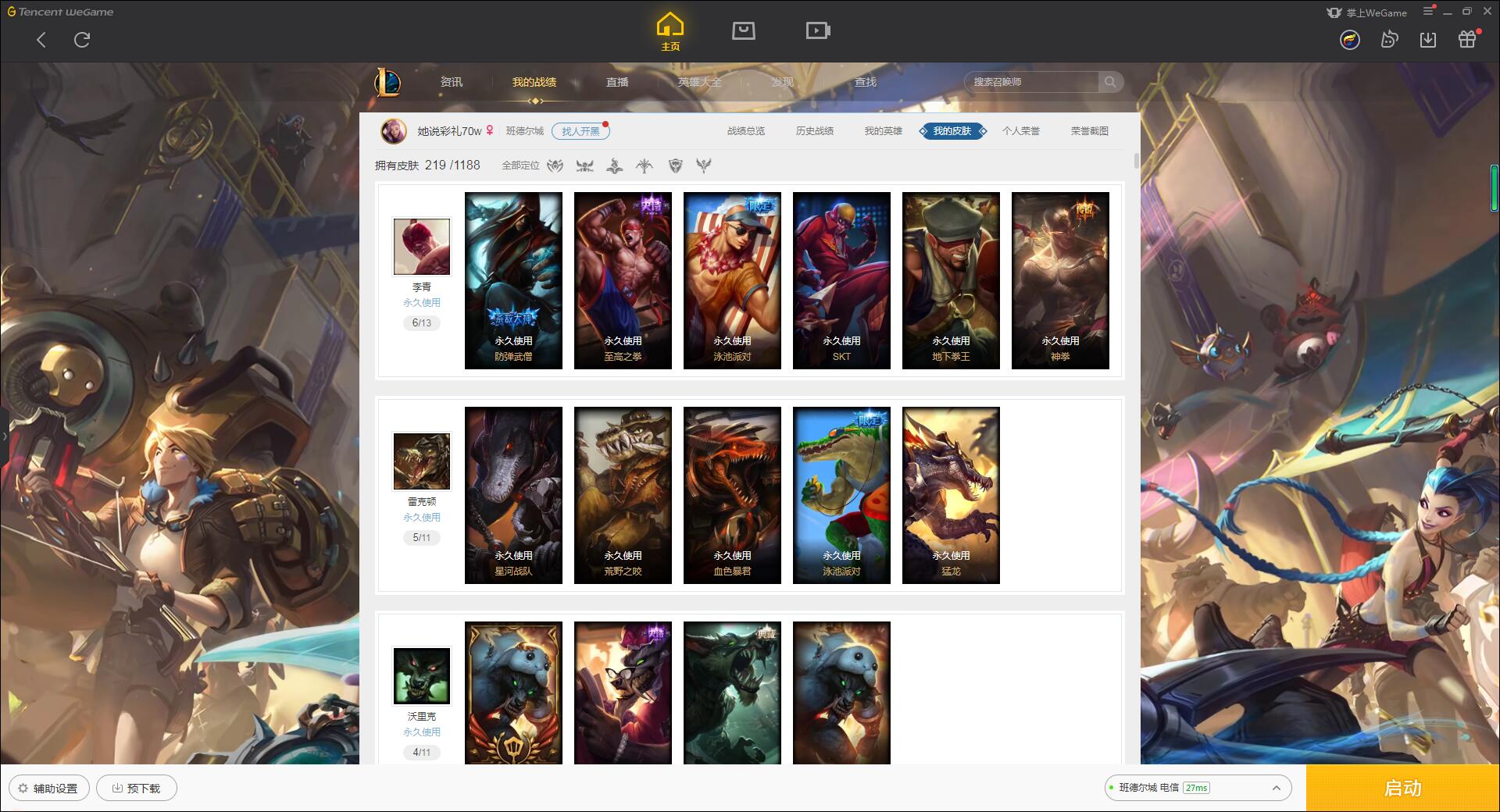
Task: Open the 资讯 news menu
Action: [451, 82]
